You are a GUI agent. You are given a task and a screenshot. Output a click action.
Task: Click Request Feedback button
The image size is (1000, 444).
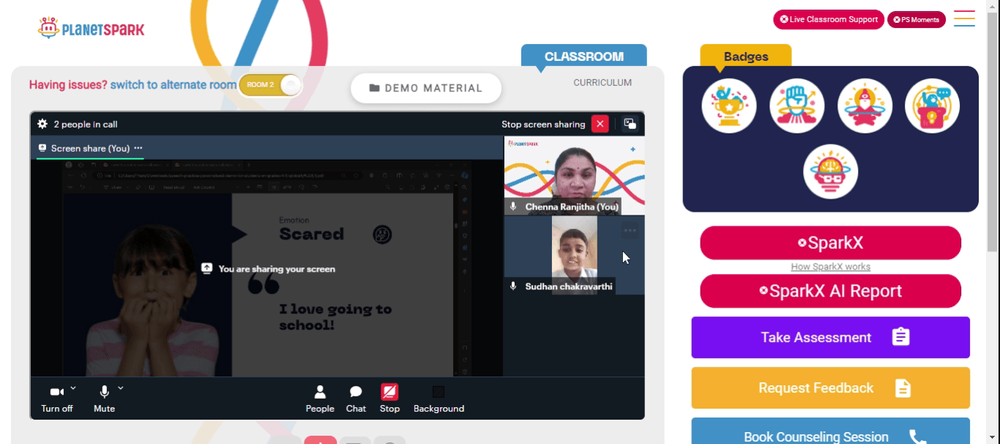point(830,388)
